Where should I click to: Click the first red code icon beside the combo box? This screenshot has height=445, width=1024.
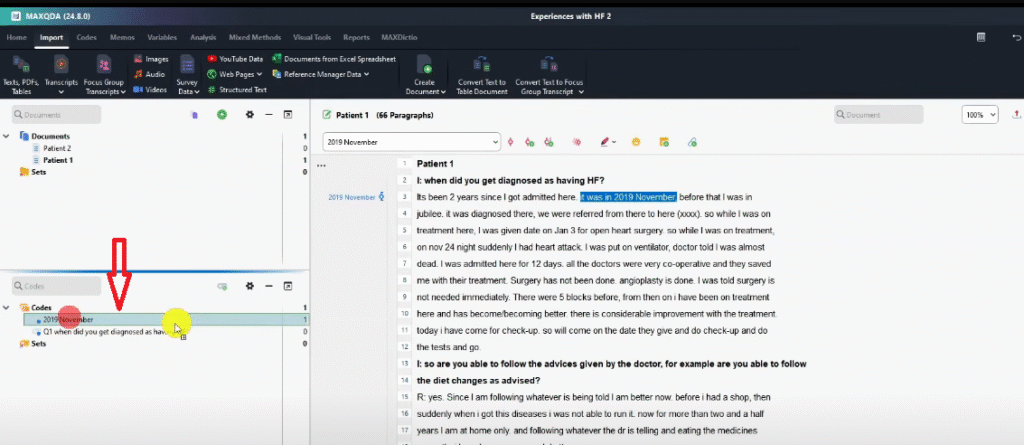tap(511, 142)
